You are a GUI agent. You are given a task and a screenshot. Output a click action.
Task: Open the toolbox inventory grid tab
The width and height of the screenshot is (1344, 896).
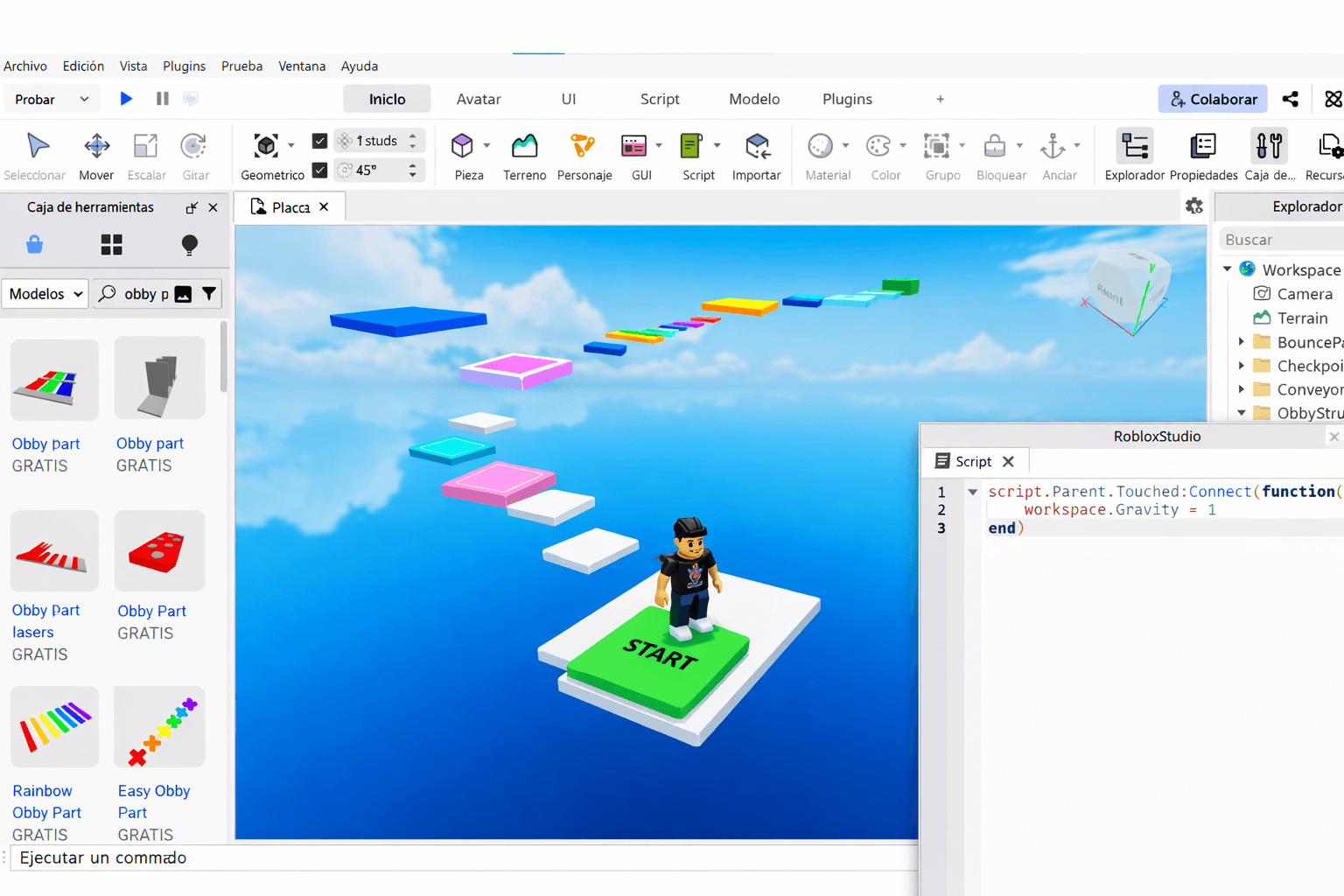coord(111,244)
